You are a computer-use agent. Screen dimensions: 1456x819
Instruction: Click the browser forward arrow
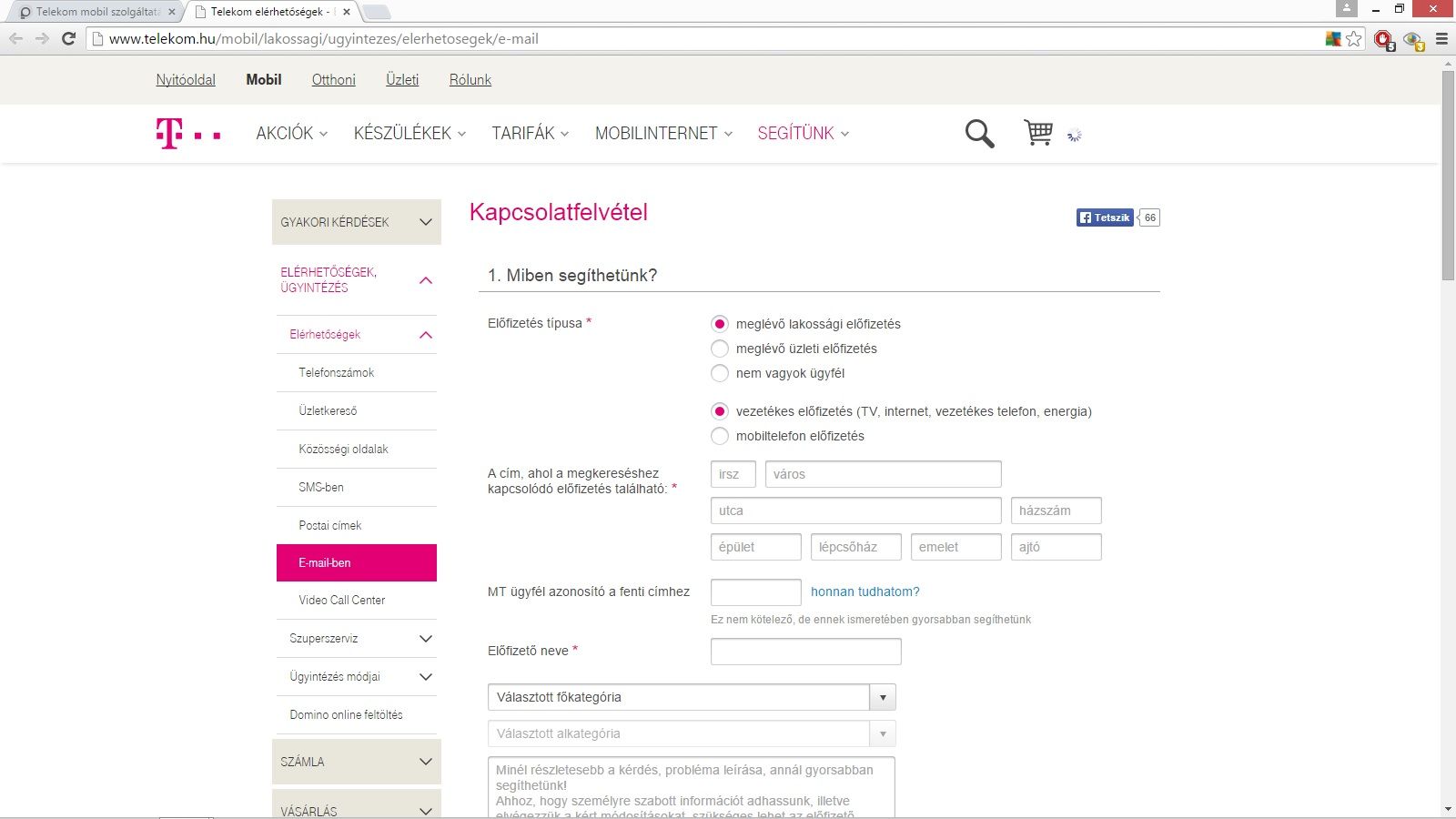[x=42, y=38]
